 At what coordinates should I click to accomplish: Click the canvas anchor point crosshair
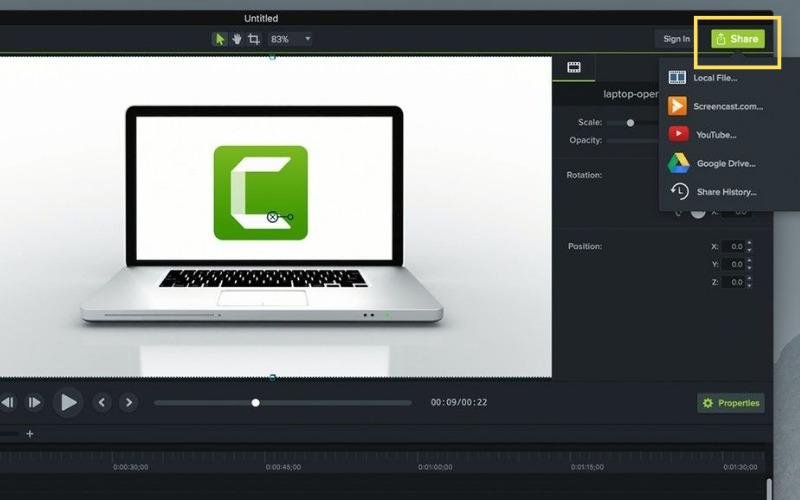click(272, 217)
